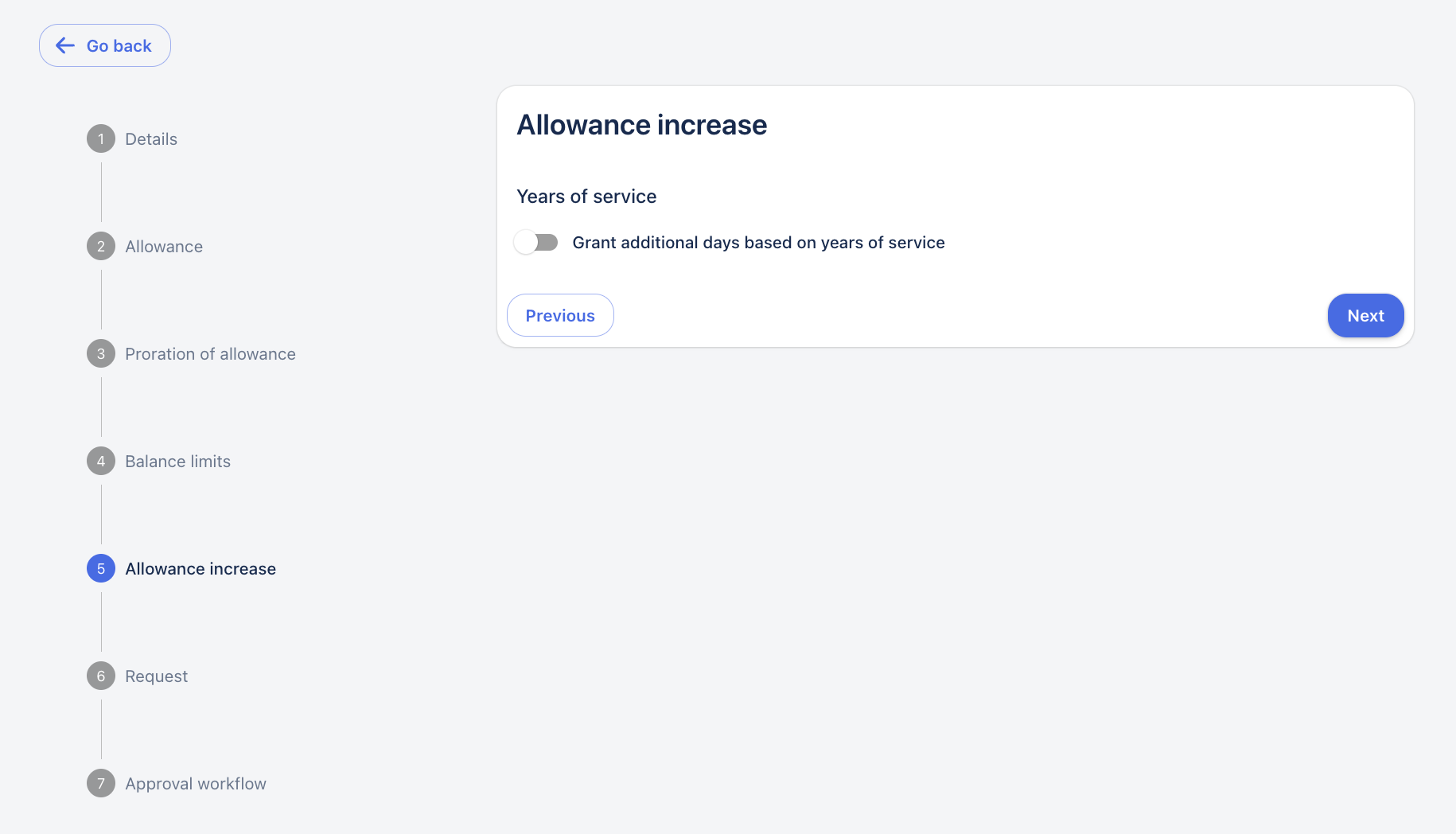Jump to Proration of allowance step
The width and height of the screenshot is (1456, 834).
tap(210, 354)
